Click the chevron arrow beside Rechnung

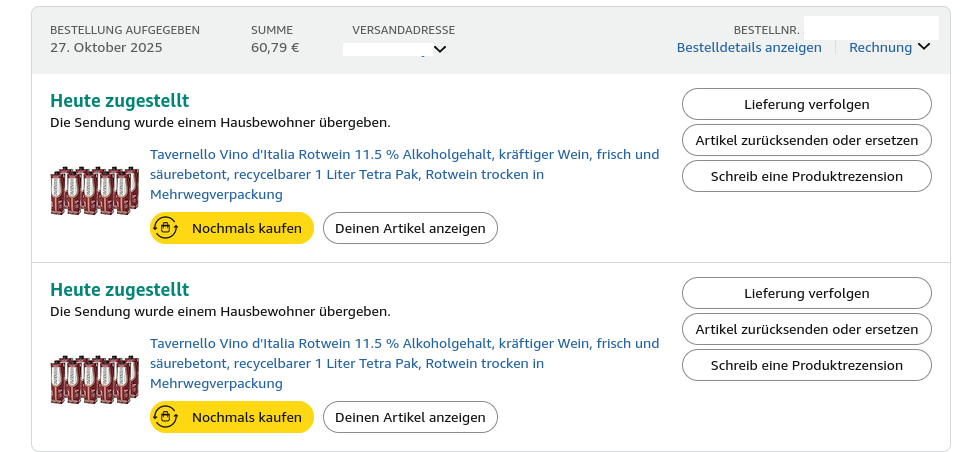pos(923,47)
